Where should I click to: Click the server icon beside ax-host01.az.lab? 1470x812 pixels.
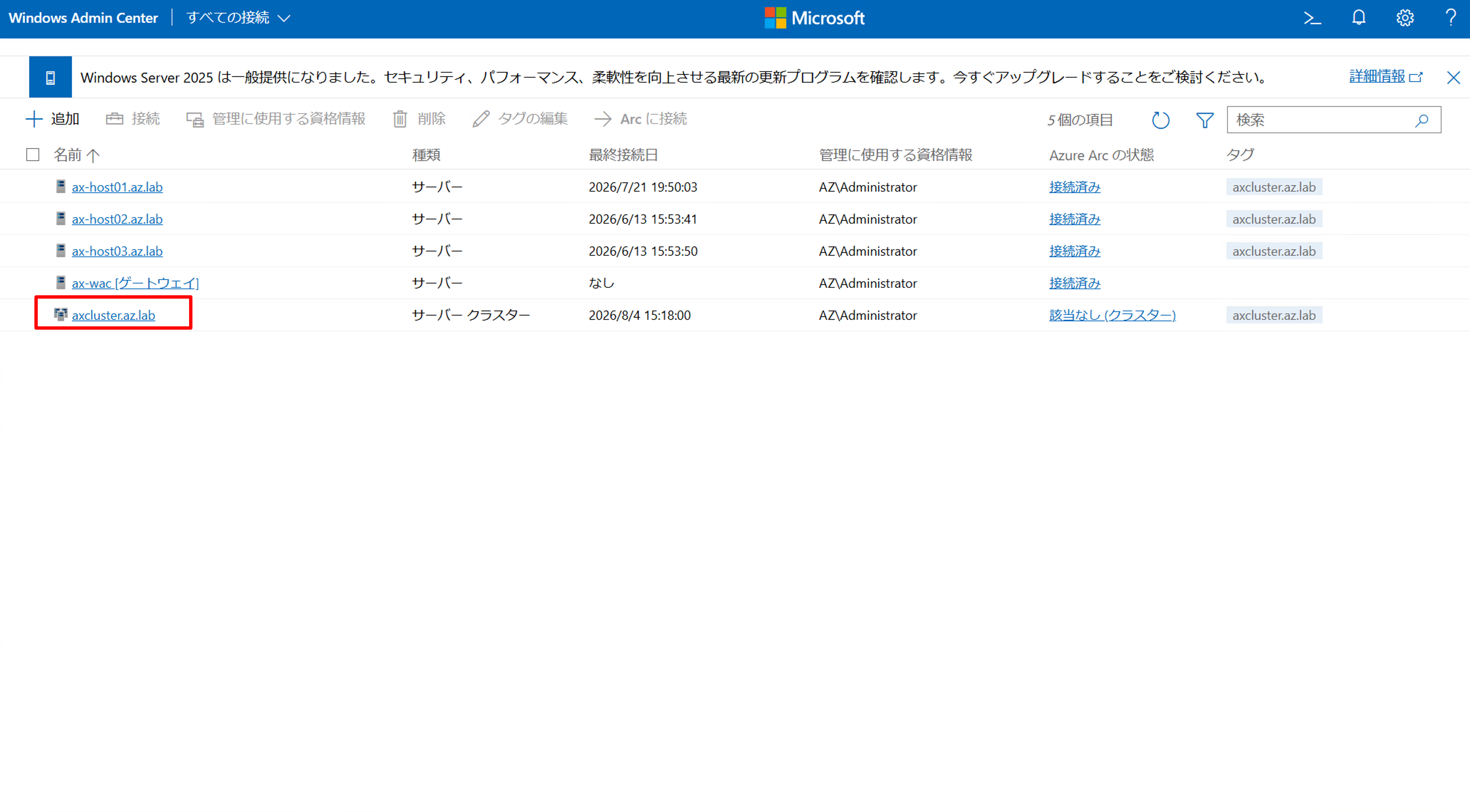[60, 186]
